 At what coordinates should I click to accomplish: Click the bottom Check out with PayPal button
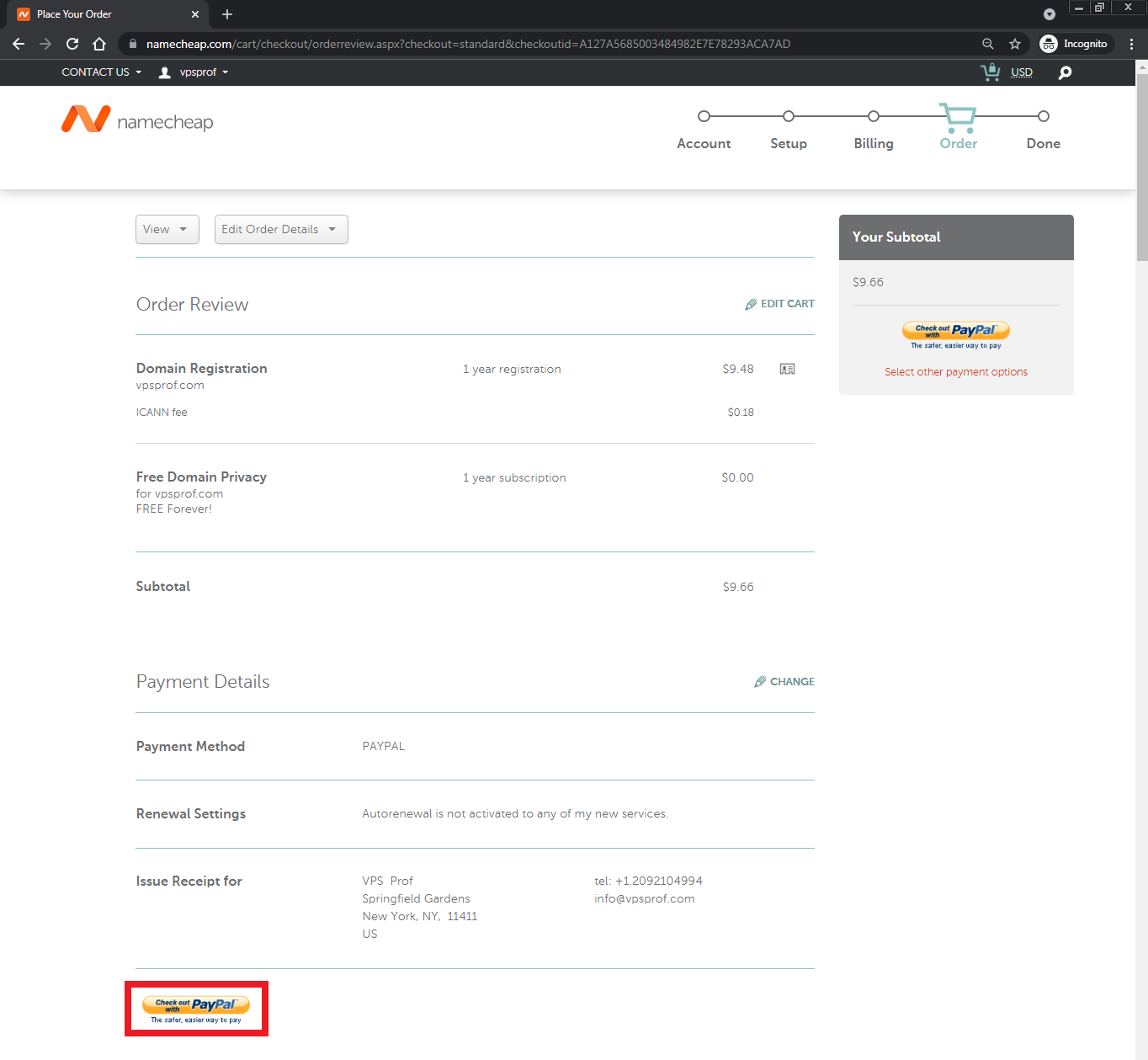pyautogui.click(x=196, y=1009)
